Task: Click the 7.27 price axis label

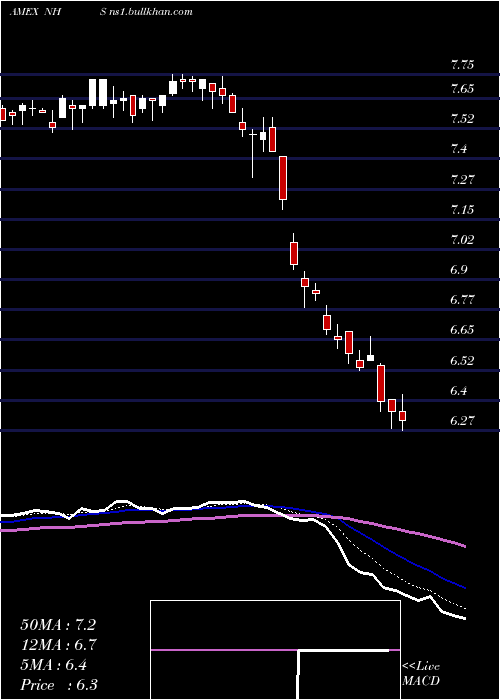Action: [x=462, y=180]
